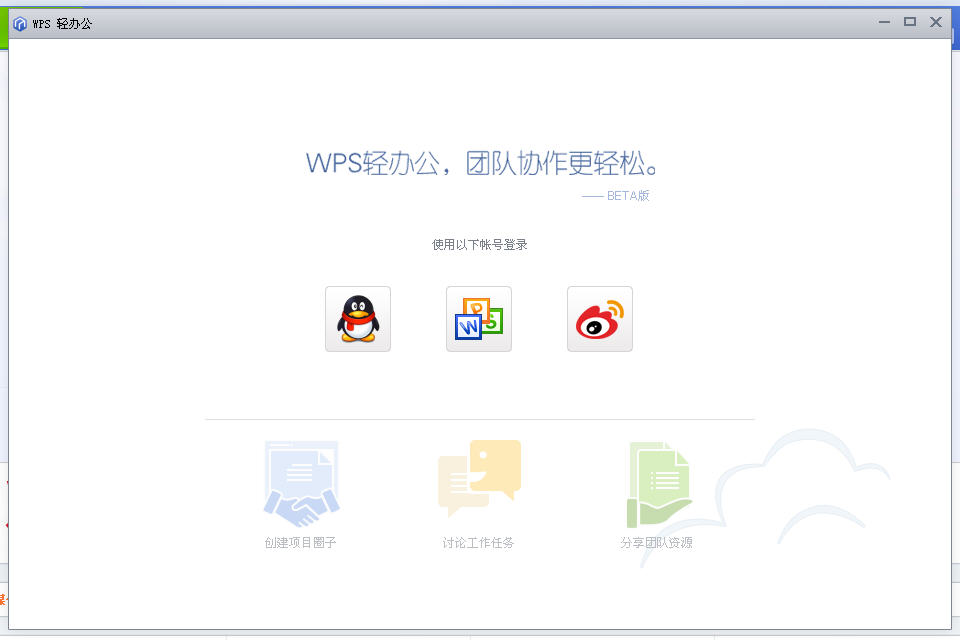The image size is (960, 640).
Task: Click the green documents illustration for 分享团队资源
Action: [659, 484]
